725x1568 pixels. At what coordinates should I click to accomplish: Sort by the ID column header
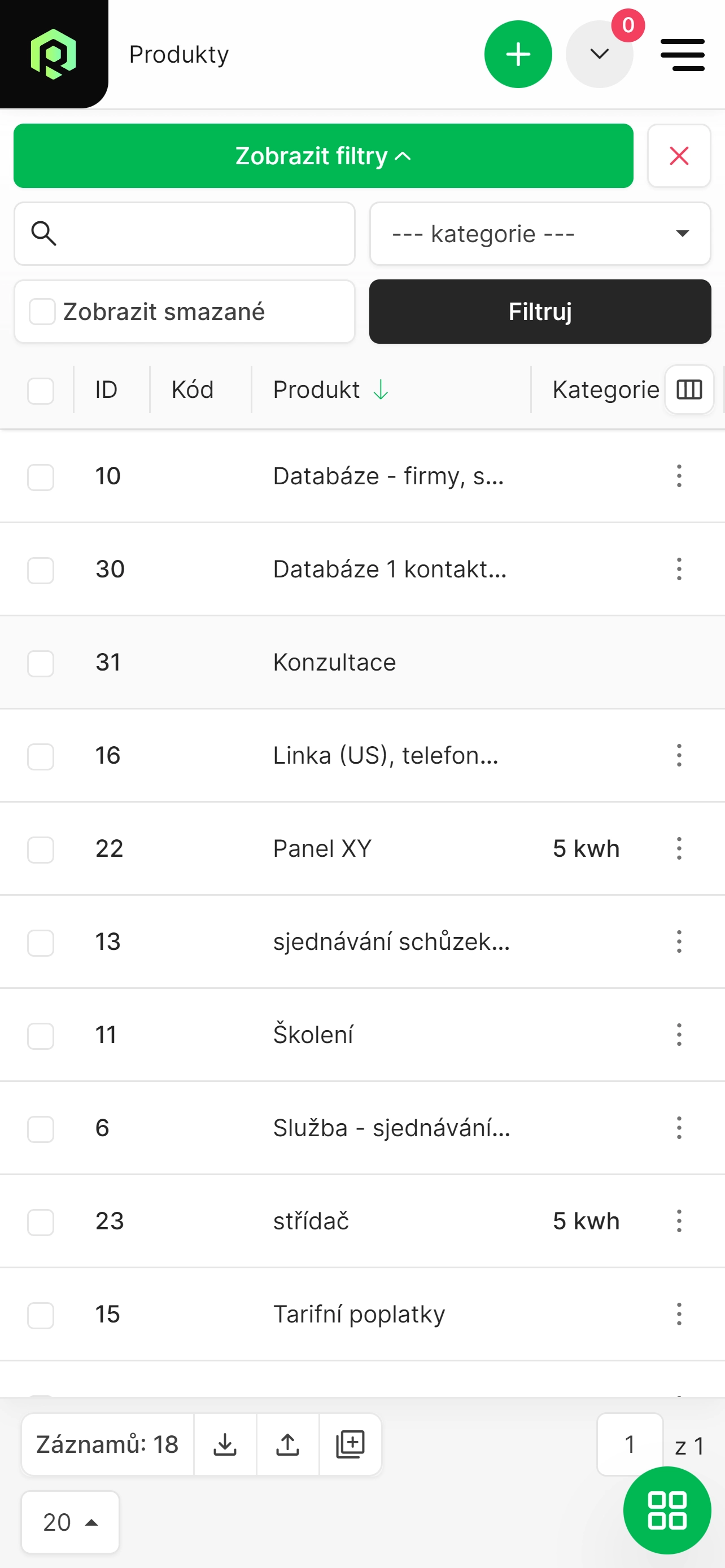(x=106, y=389)
